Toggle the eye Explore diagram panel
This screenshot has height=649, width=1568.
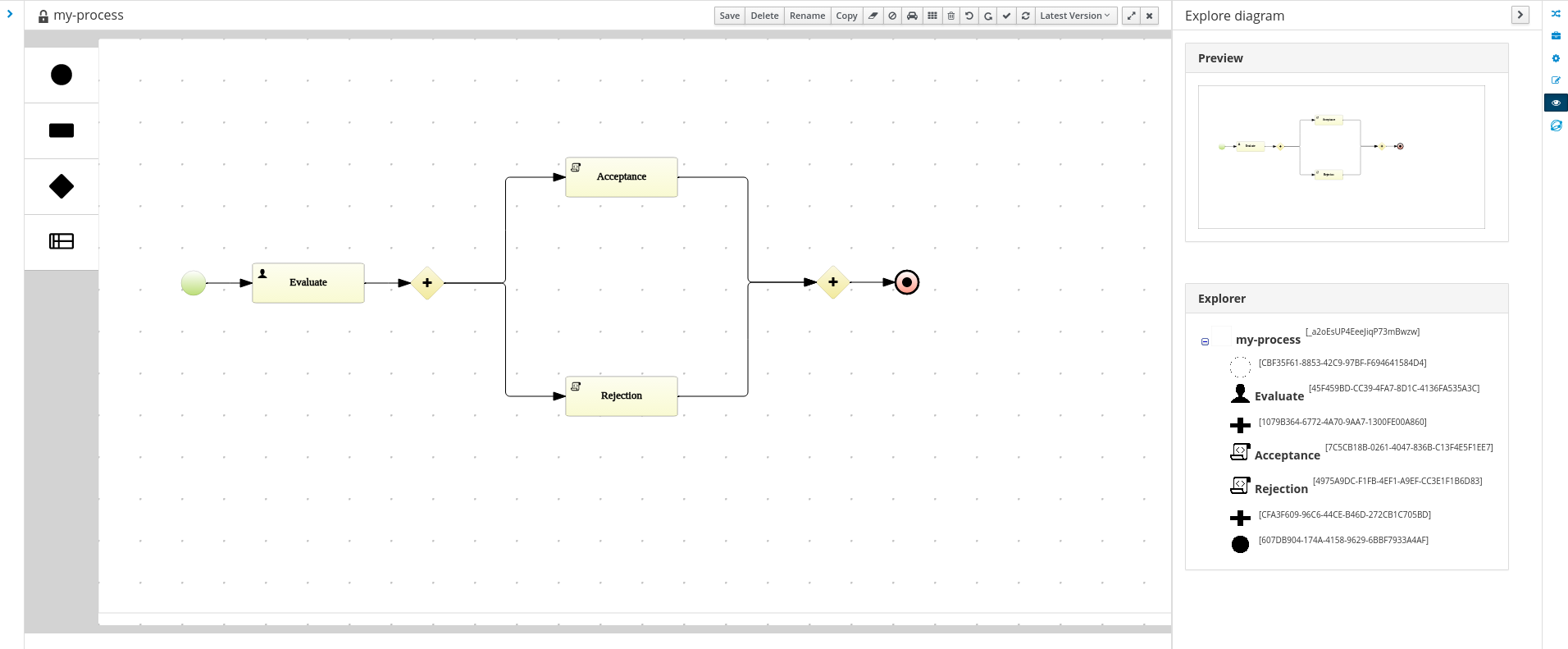pyautogui.click(x=1556, y=103)
